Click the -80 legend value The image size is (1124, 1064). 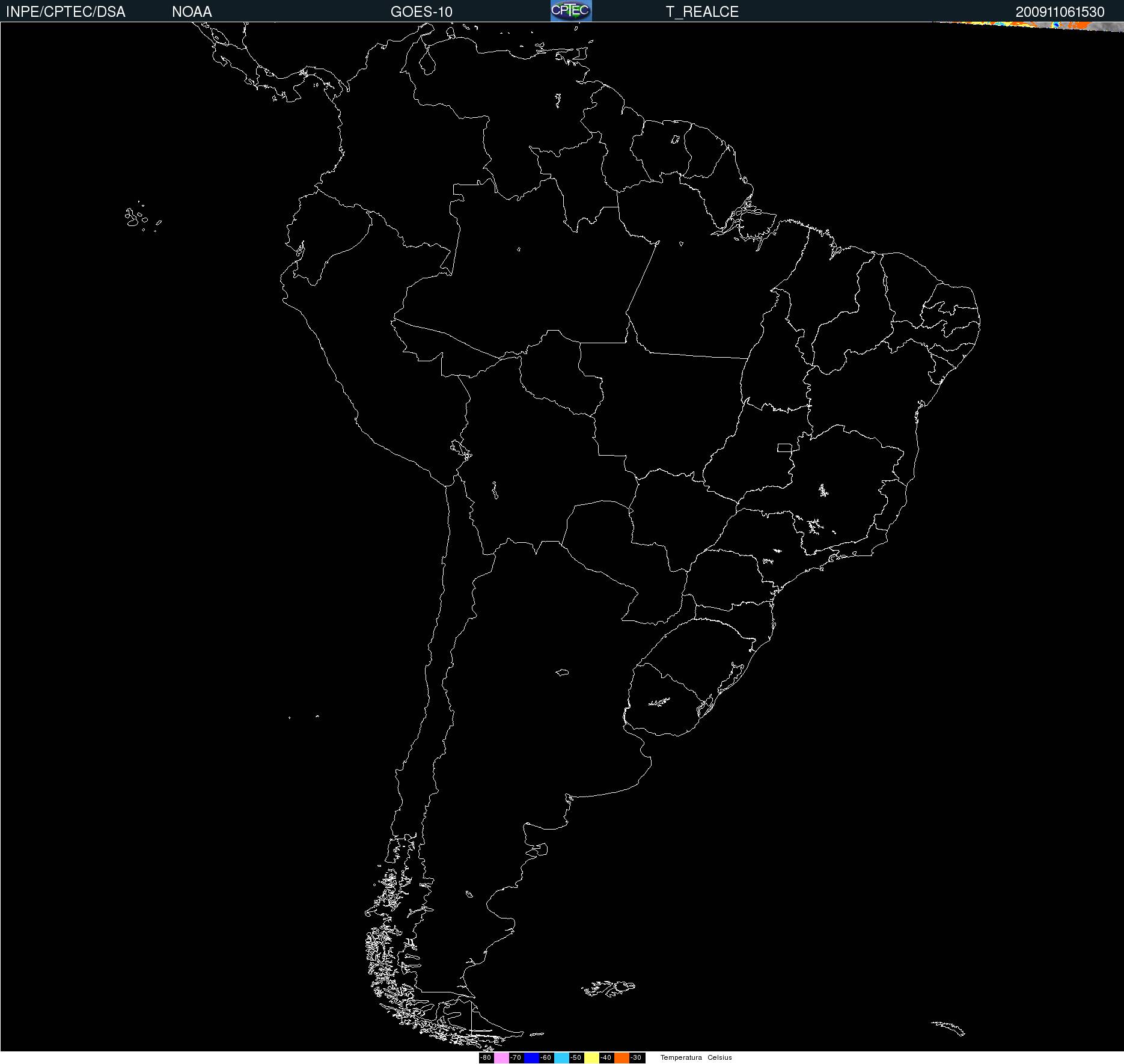[x=486, y=1057]
